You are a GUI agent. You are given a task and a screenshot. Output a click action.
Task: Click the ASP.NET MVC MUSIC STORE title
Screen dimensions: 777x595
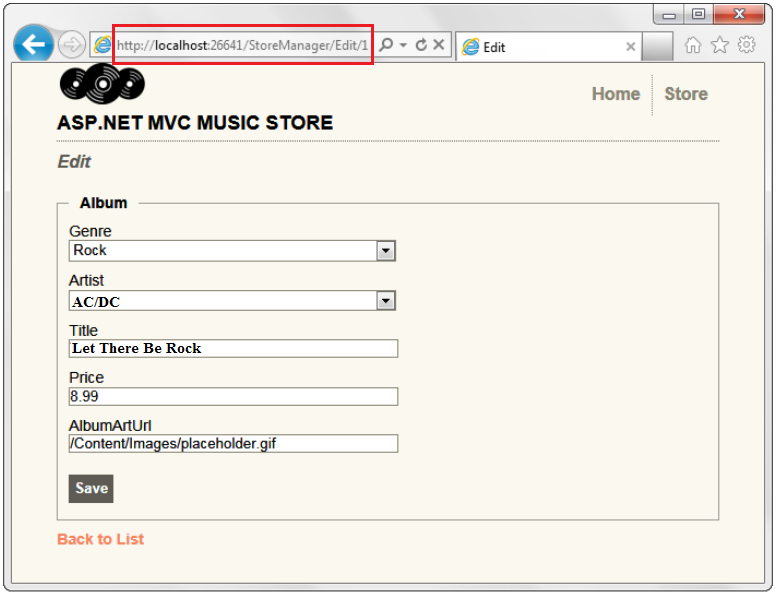point(195,123)
